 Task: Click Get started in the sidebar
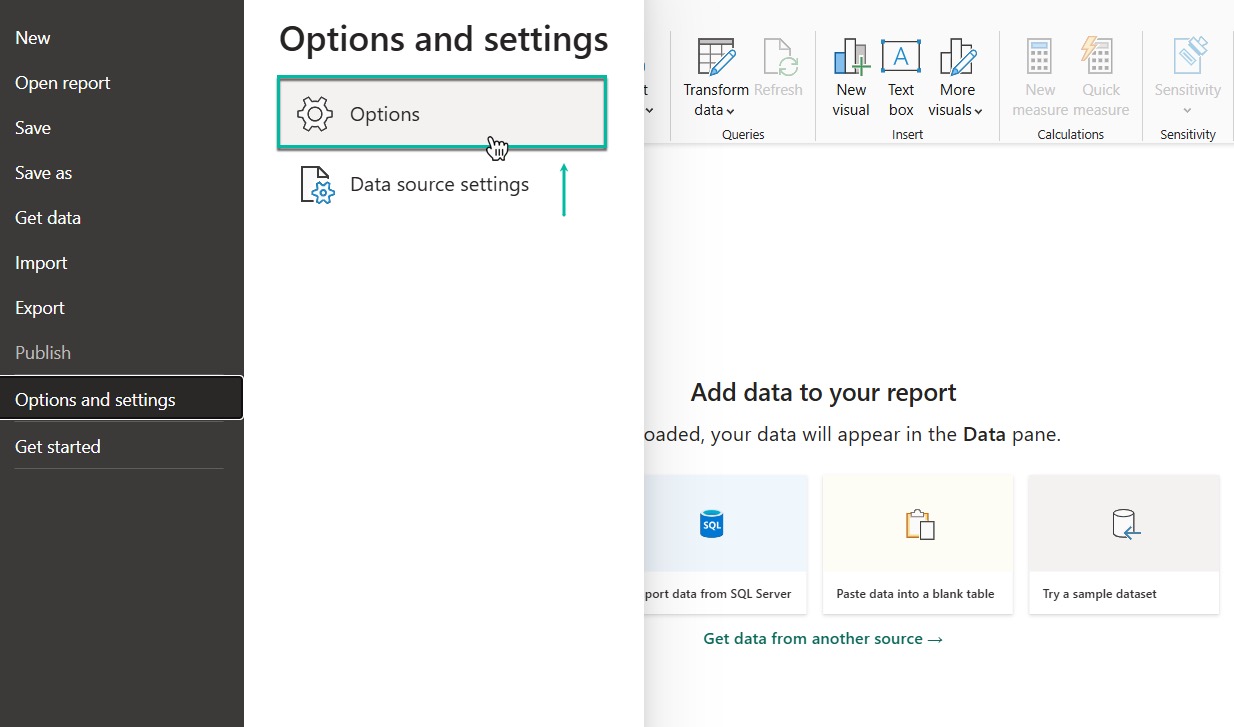58,447
